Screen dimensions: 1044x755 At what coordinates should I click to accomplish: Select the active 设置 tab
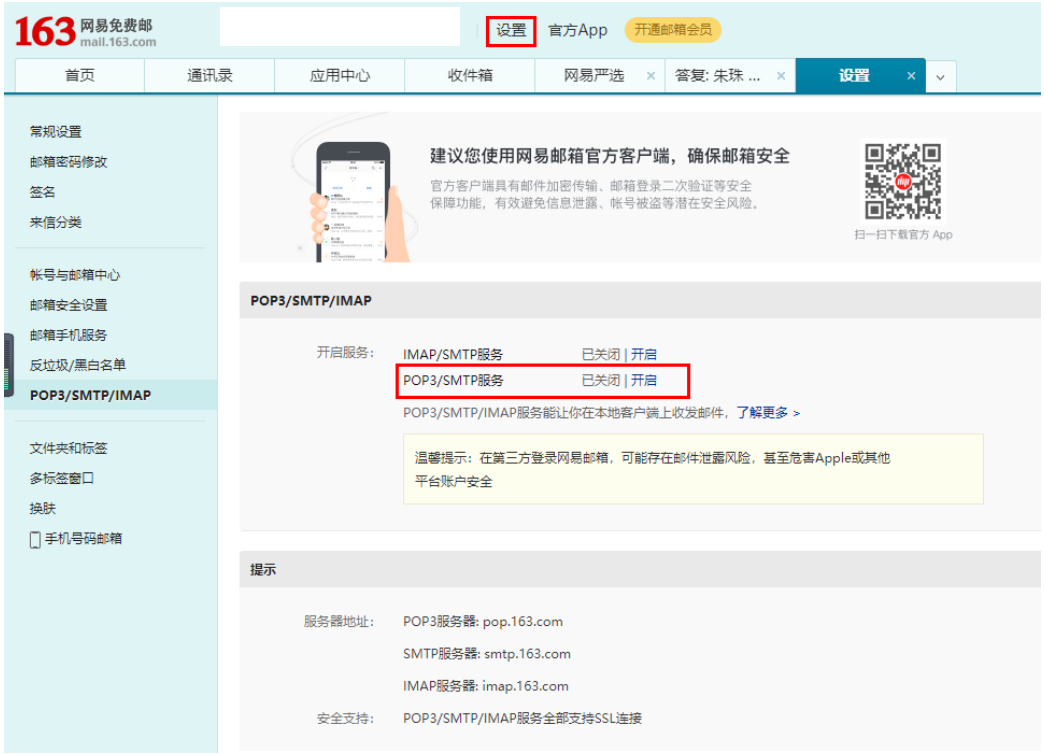(854, 76)
